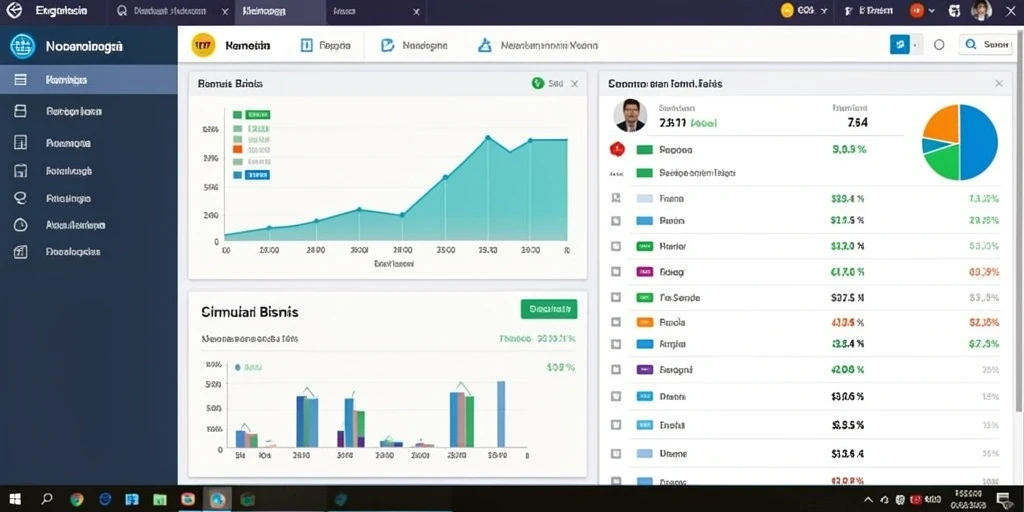Select the active middle browser tab
1024x512 pixels.
pos(281,11)
